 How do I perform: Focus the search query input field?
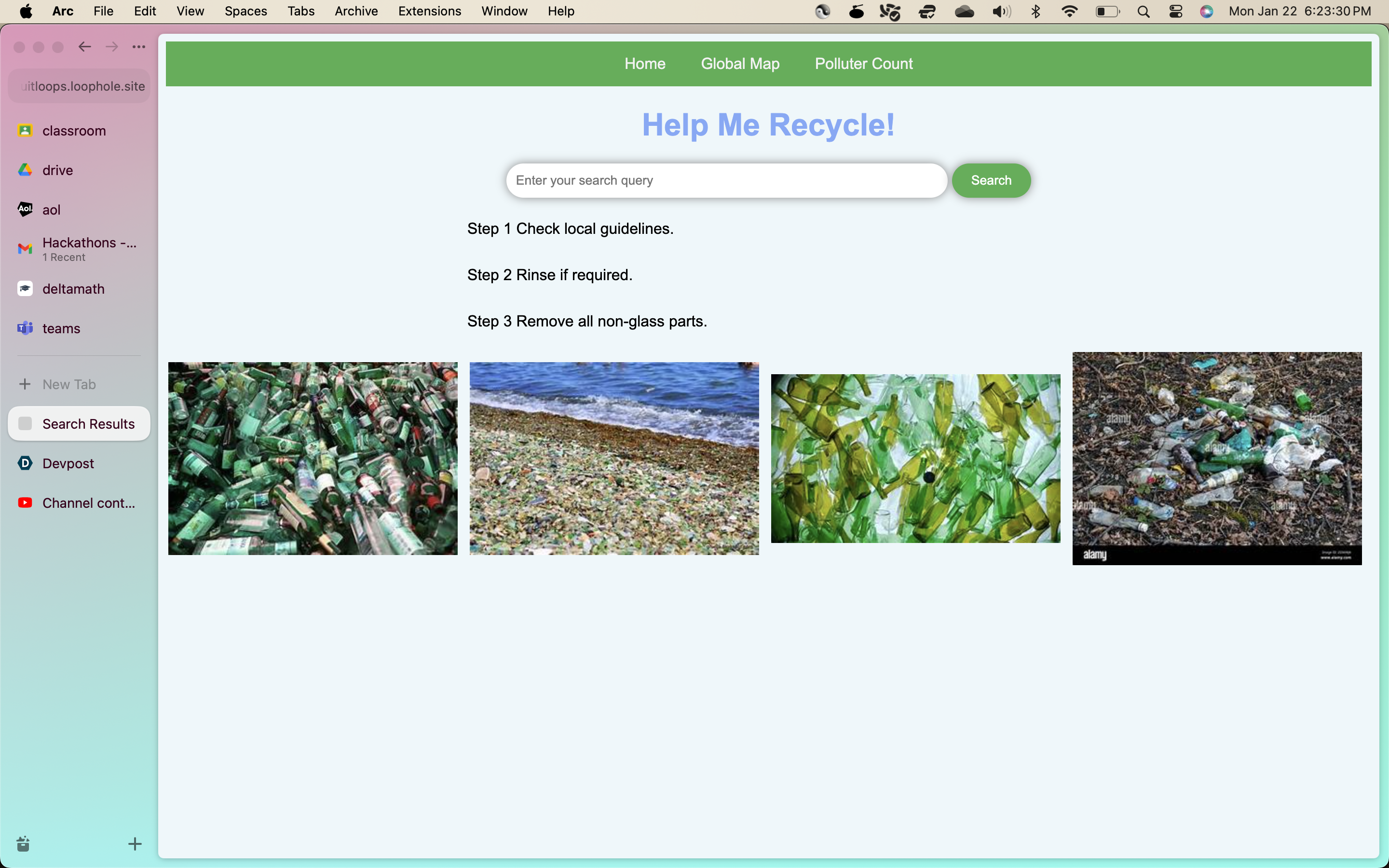726,181
